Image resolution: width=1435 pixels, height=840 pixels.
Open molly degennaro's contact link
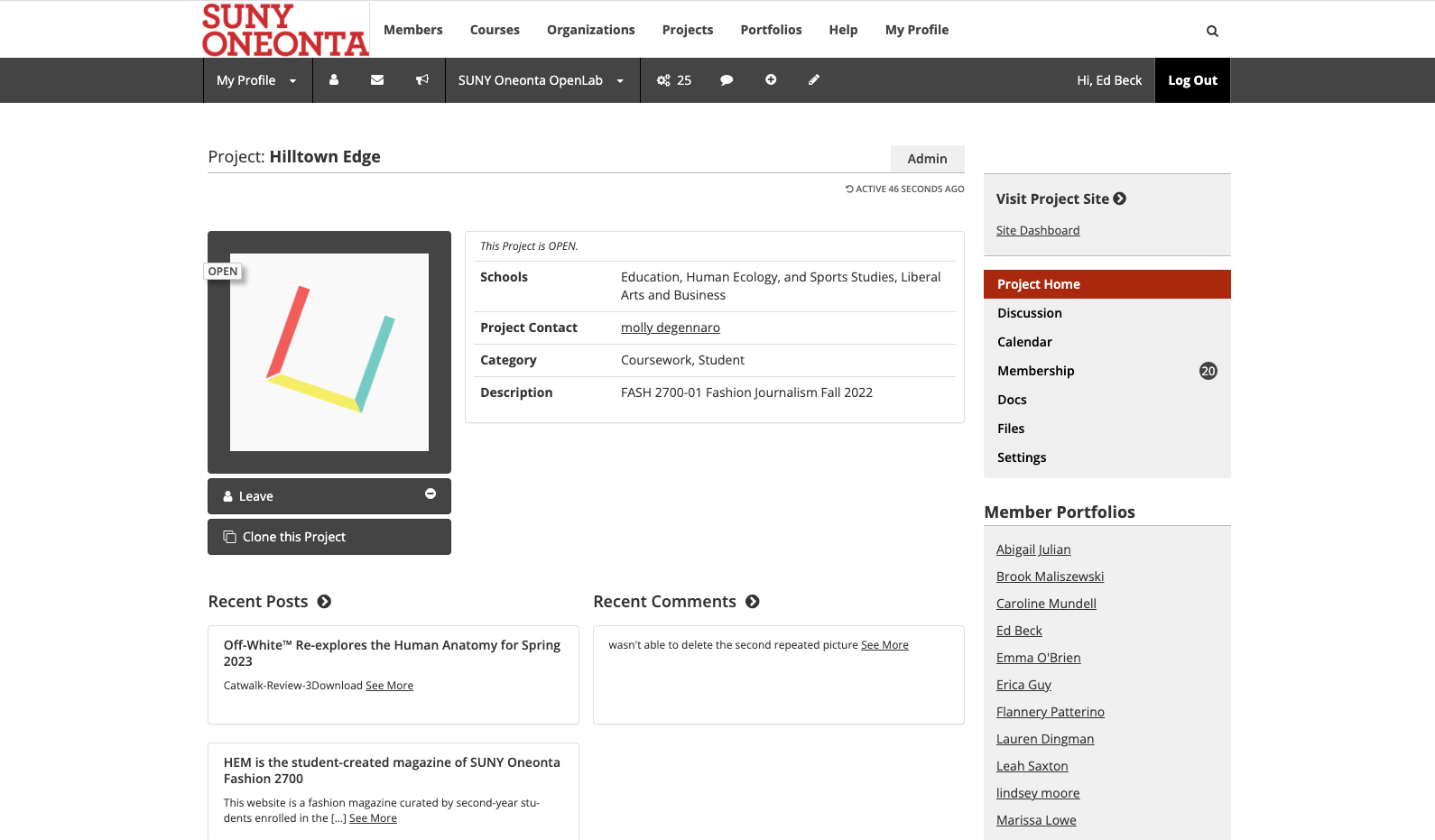point(671,328)
